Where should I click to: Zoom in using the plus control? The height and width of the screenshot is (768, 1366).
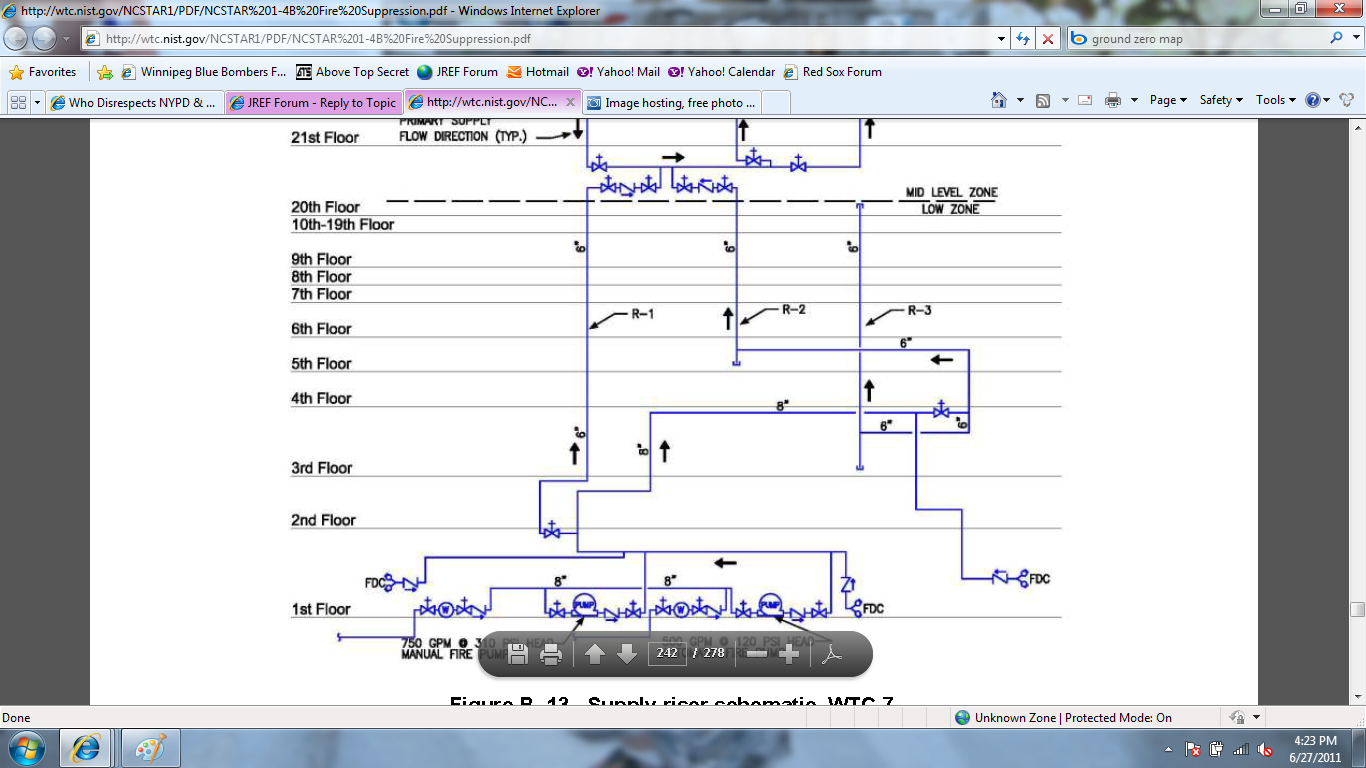pyautogui.click(x=789, y=654)
